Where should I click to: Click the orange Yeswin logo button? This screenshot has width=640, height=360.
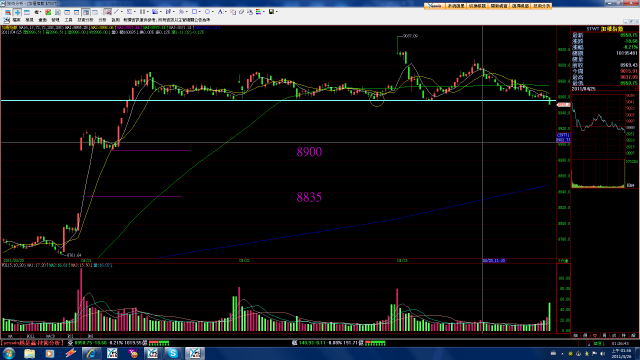point(434,6)
